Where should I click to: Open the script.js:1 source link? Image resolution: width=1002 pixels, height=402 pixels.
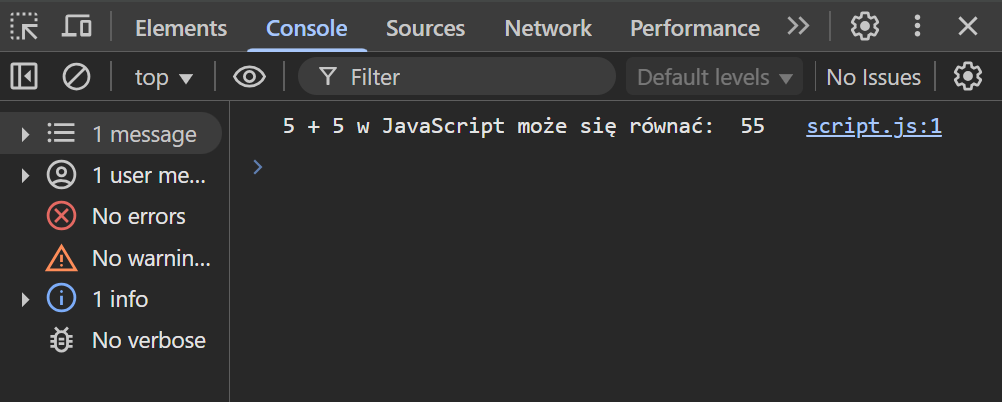pos(874,127)
